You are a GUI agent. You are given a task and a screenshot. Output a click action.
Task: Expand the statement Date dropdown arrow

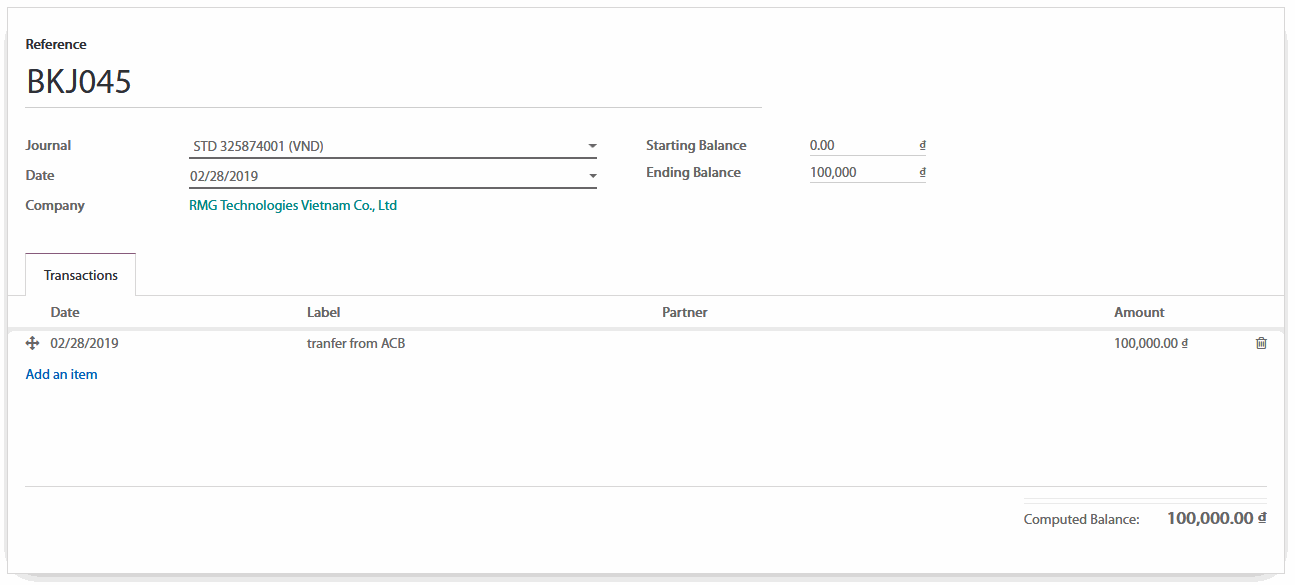tap(592, 176)
